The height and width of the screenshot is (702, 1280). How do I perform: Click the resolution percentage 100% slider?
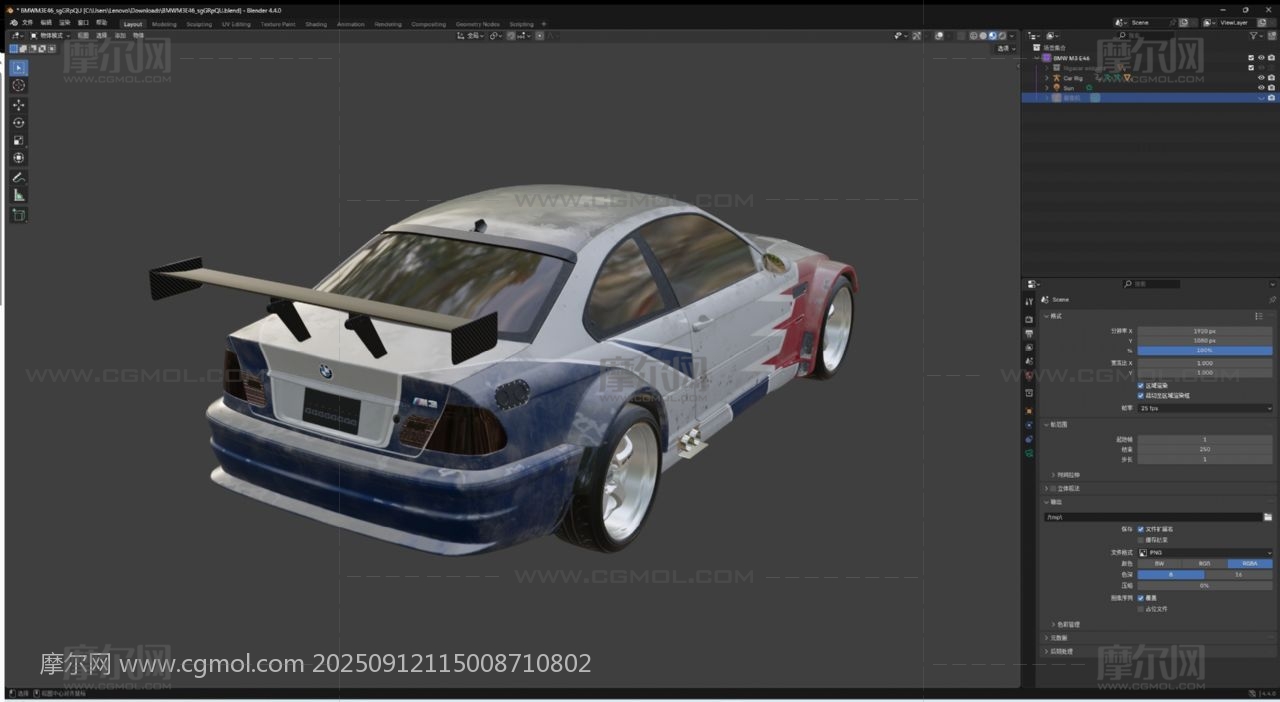click(x=1205, y=350)
